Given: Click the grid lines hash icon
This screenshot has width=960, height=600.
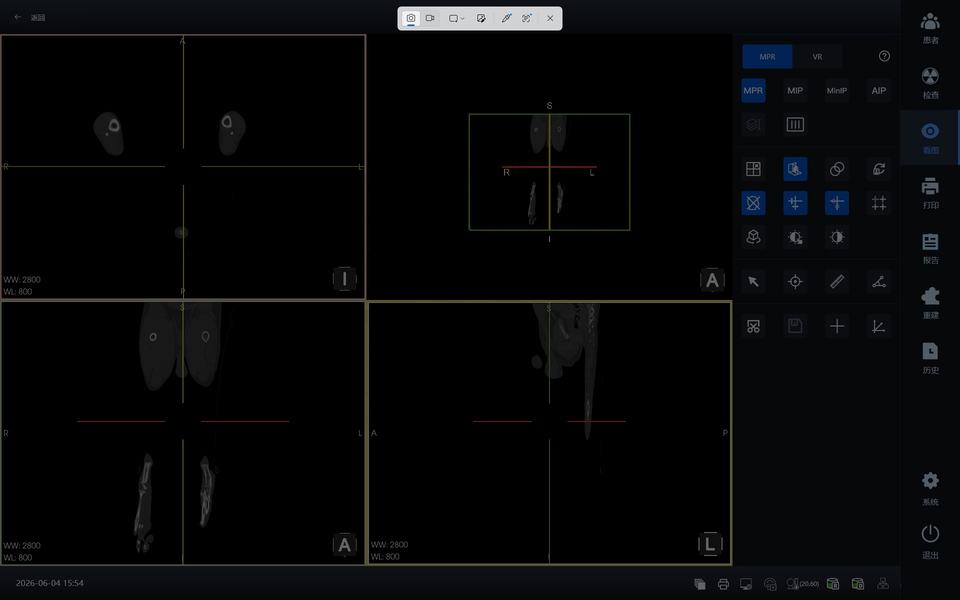Looking at the screenshot, I should tap(879, 203).
